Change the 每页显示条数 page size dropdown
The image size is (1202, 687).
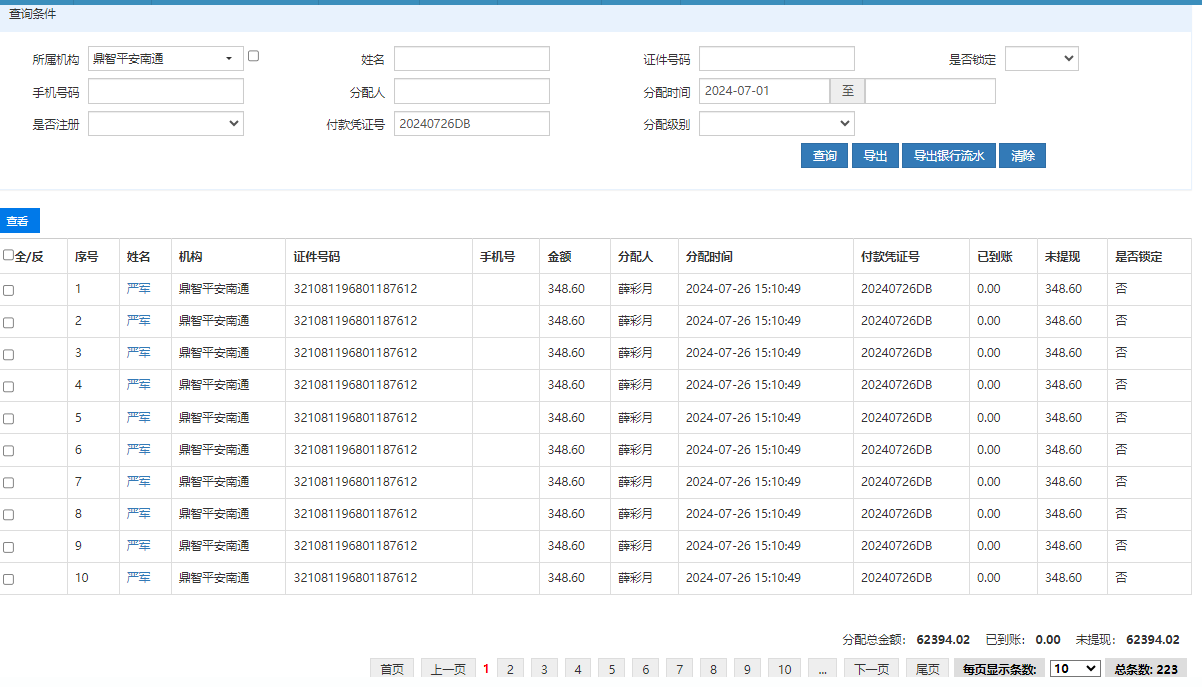pos(1074,669)
